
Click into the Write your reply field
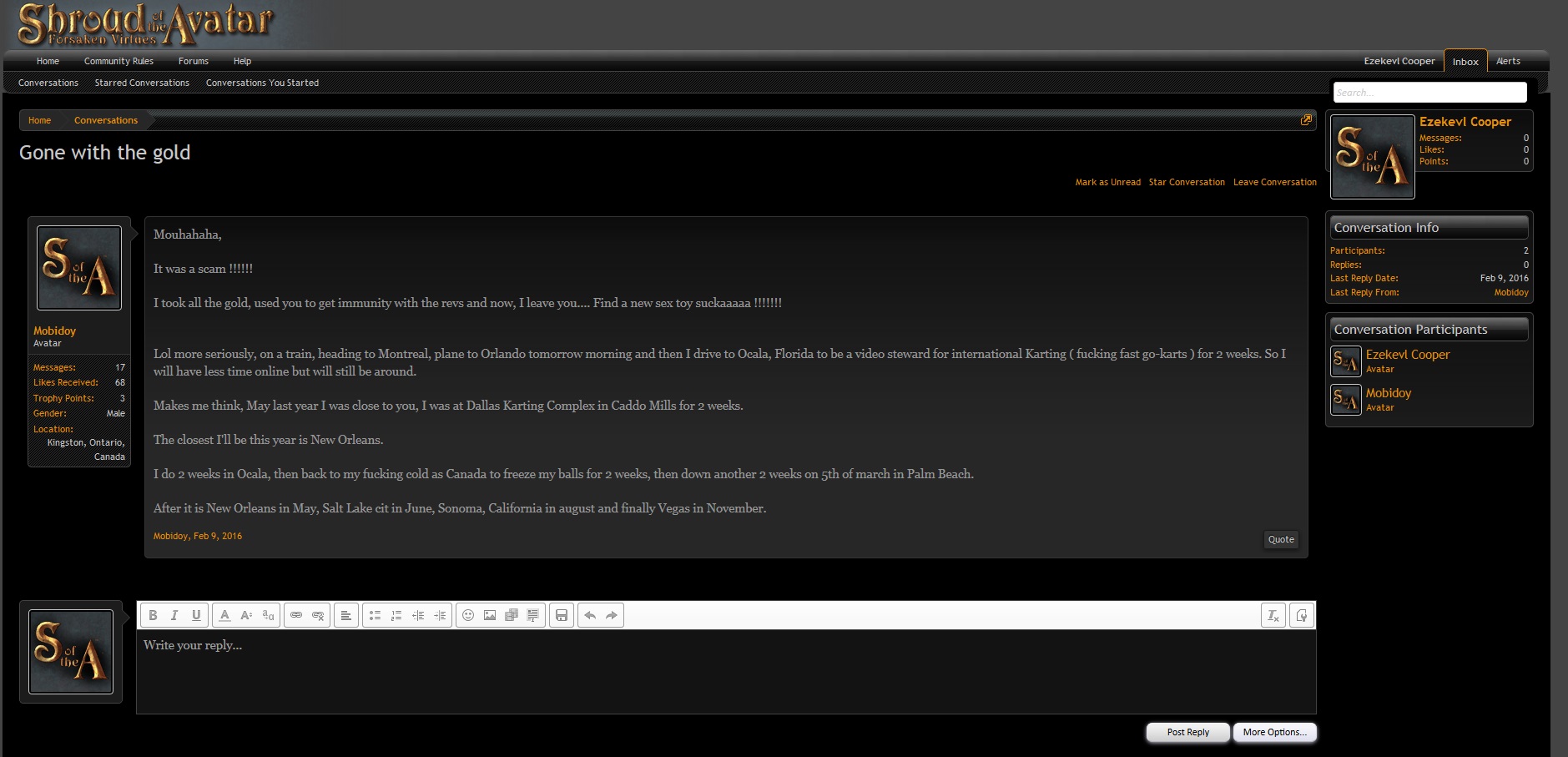726,672
